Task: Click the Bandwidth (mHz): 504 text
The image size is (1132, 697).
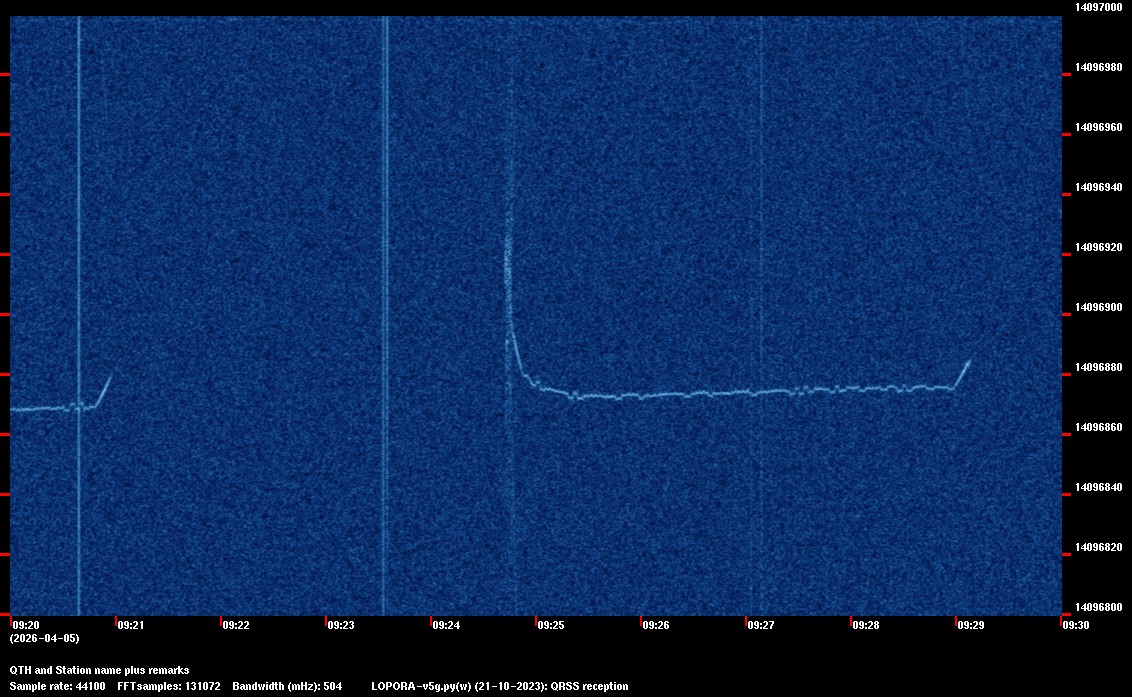Action: coord(287,686)
